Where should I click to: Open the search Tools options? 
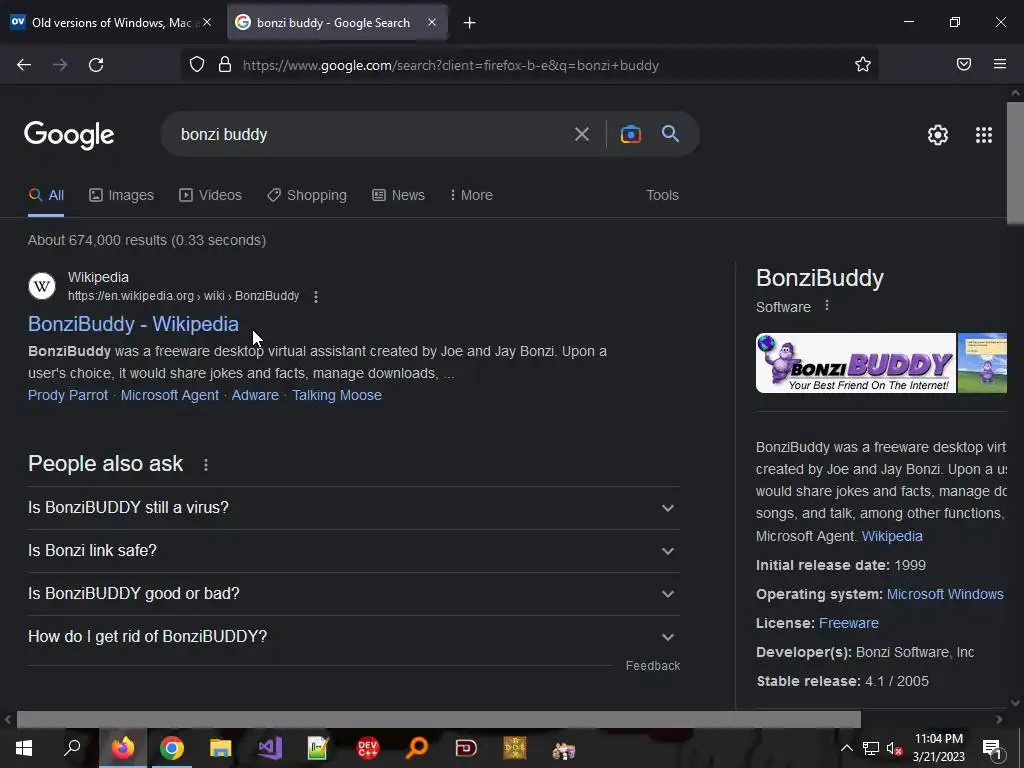pos(662,195)
